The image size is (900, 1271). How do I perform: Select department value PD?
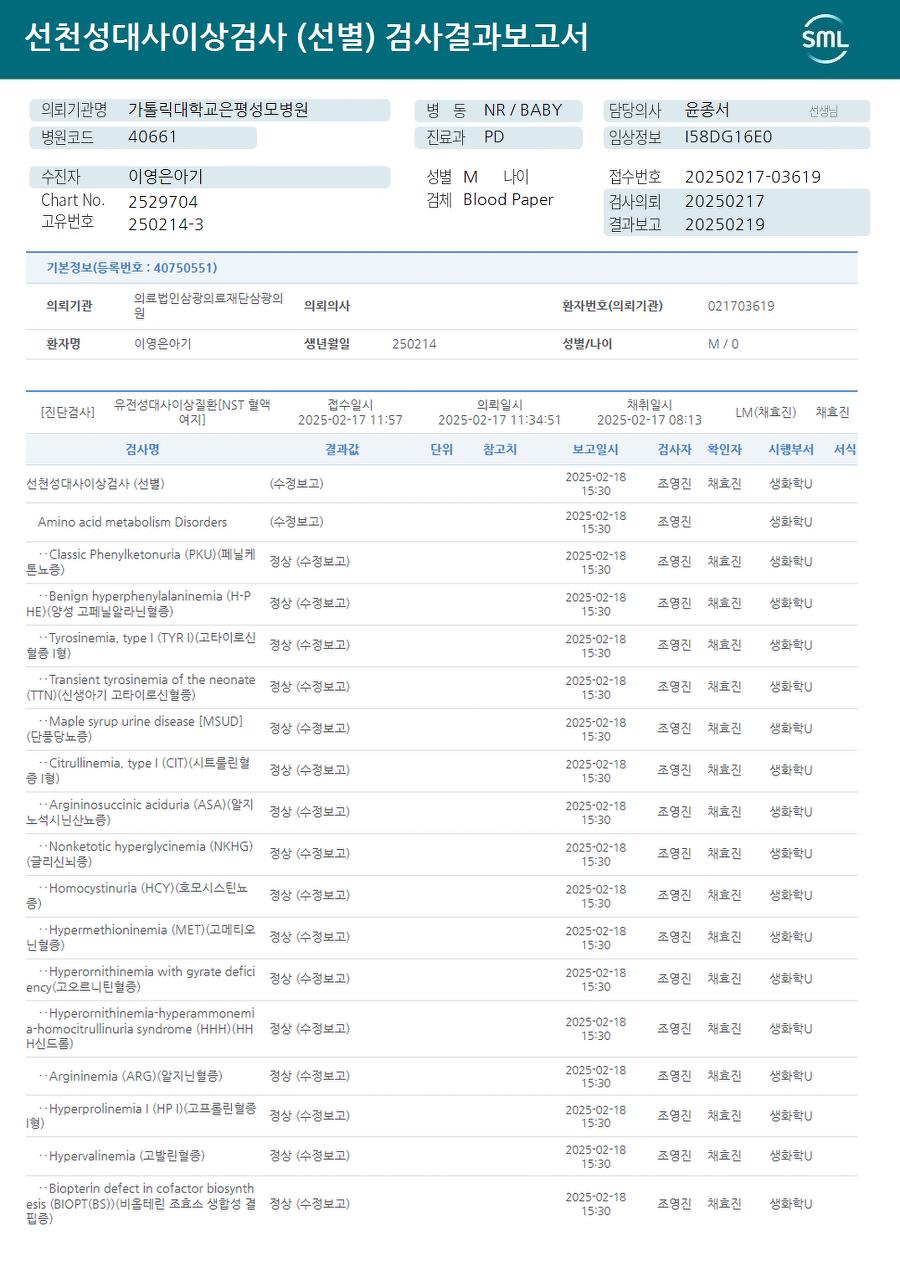point(494,137)
